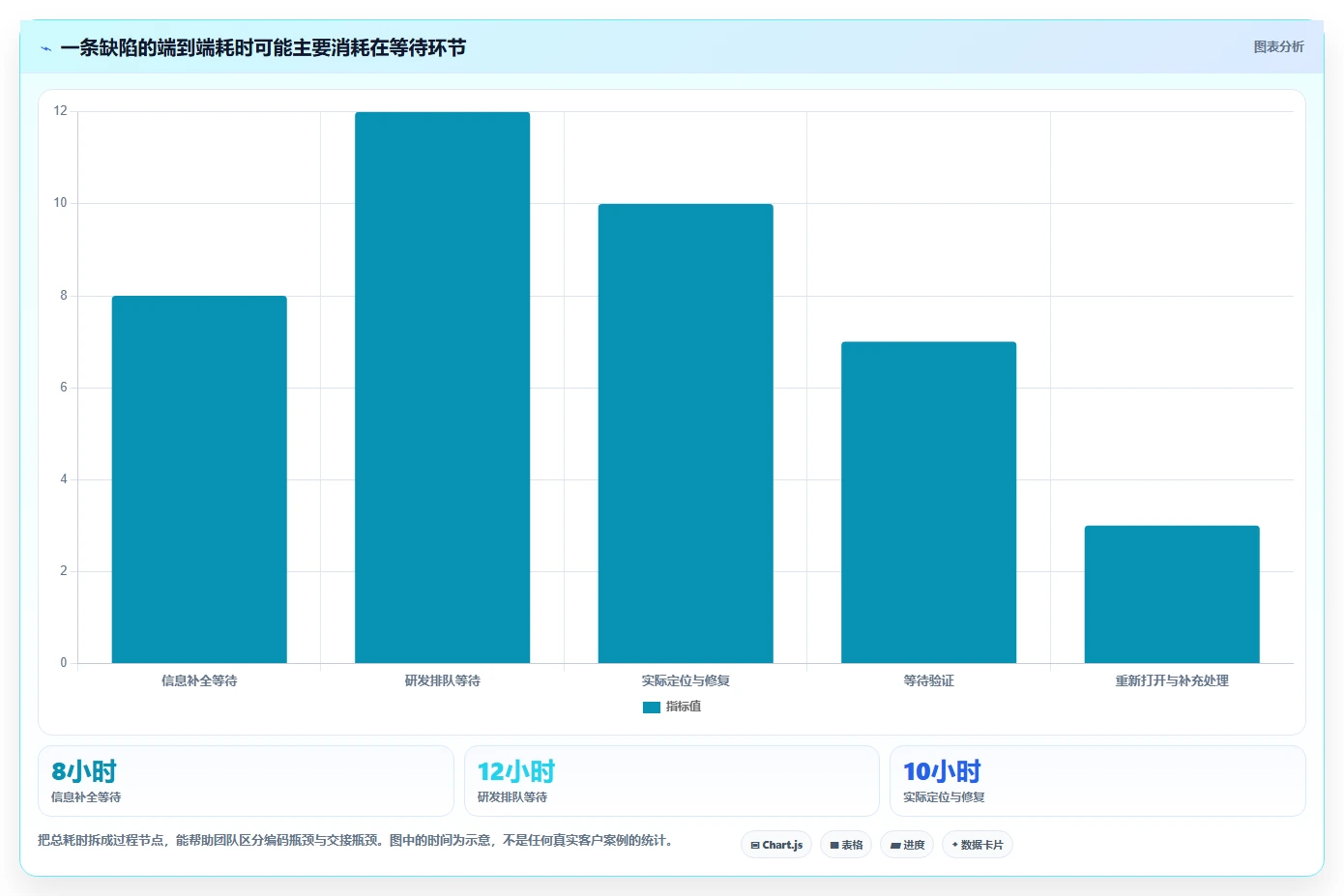This screenshot has height=896, width=1344.
Task: Click the x-axis label 实际定位与修复 under the chart
Action: 686,680
